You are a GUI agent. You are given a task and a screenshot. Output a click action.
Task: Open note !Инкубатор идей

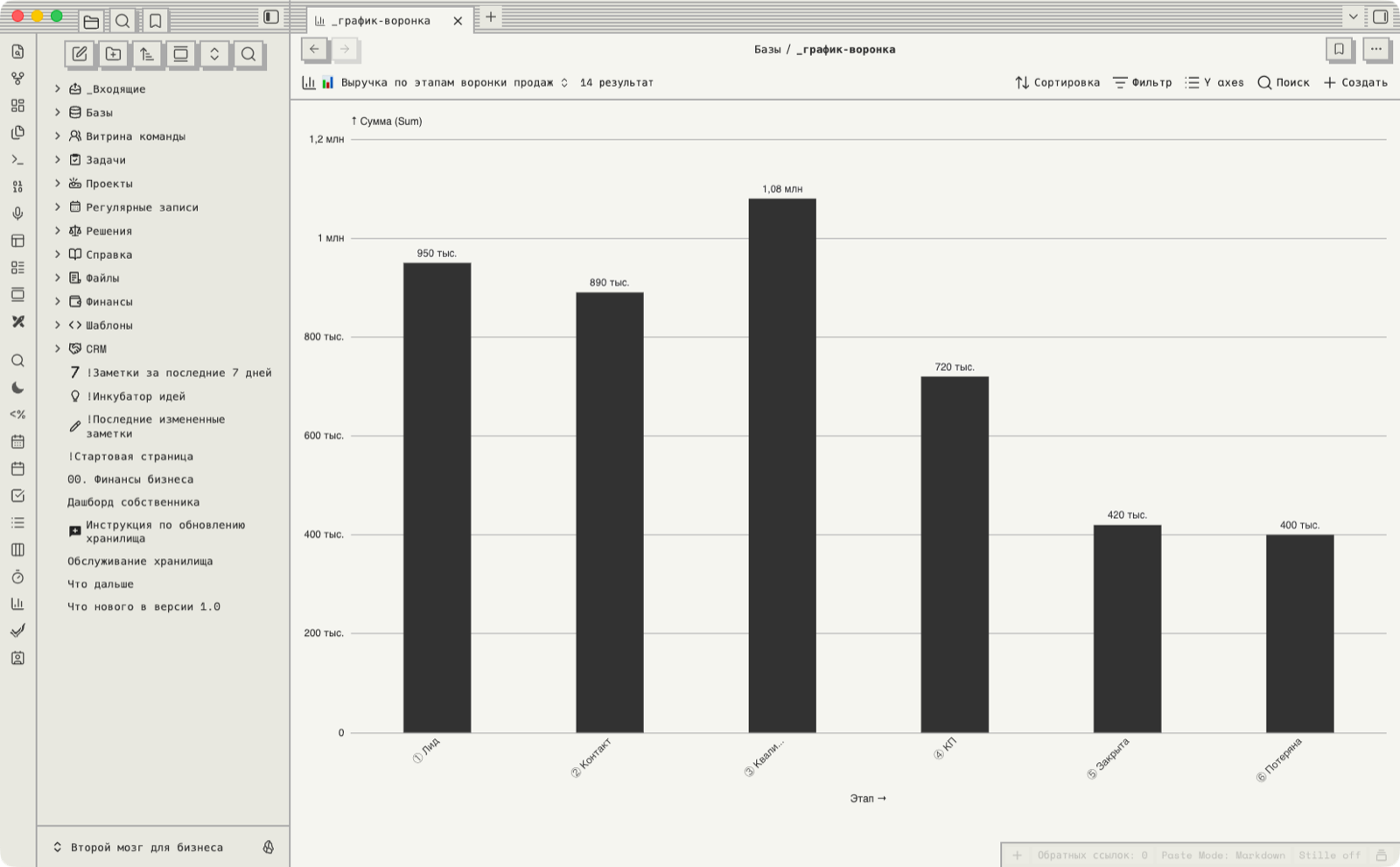pos(136,396)
